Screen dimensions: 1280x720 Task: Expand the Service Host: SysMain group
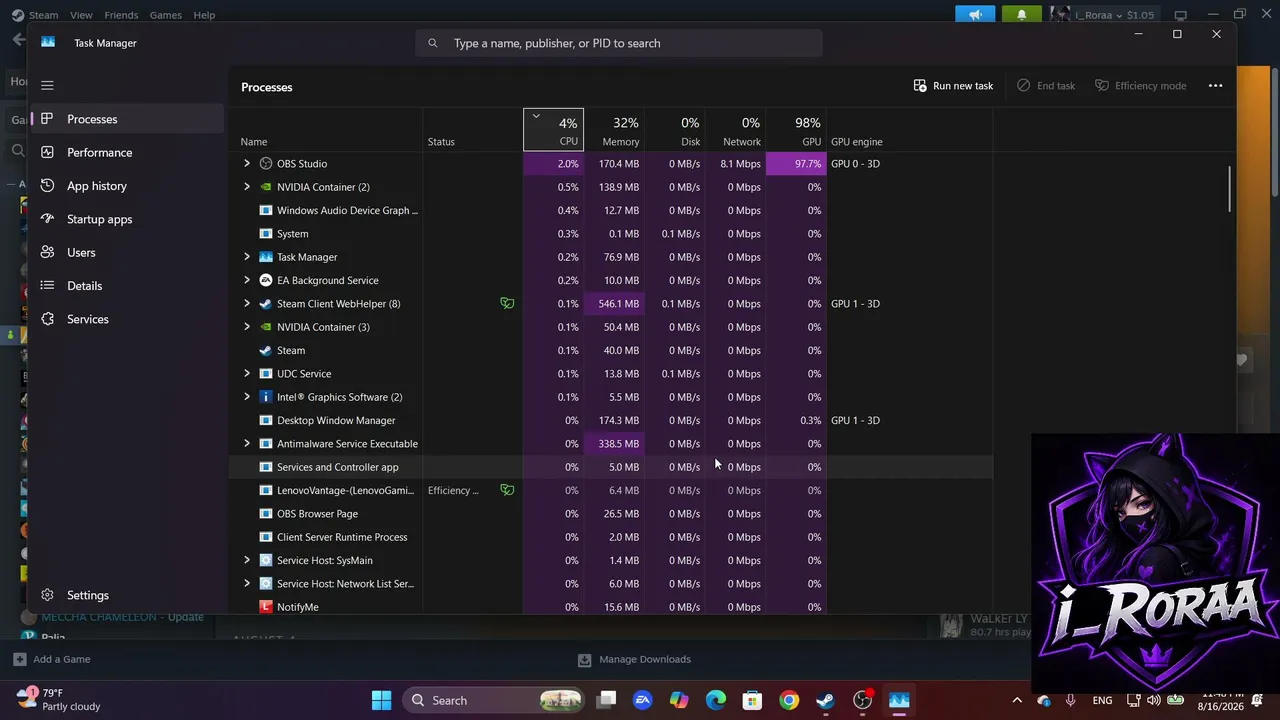tap(247, 560)
